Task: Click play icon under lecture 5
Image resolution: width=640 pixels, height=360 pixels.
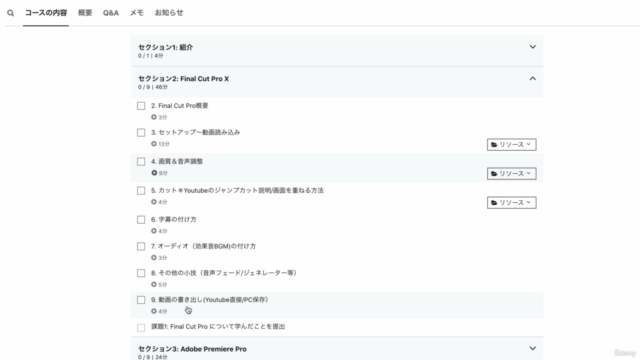Action: click(x=154, y=202)
